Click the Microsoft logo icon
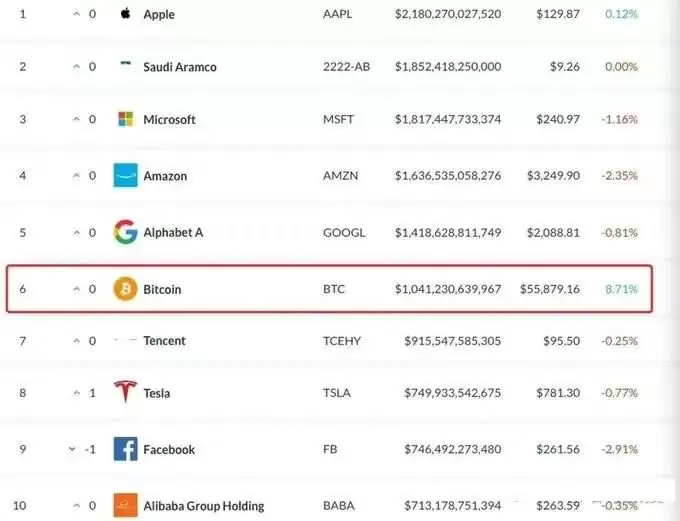The height and width of the screenshot is (521, 680). click(125, 119)
